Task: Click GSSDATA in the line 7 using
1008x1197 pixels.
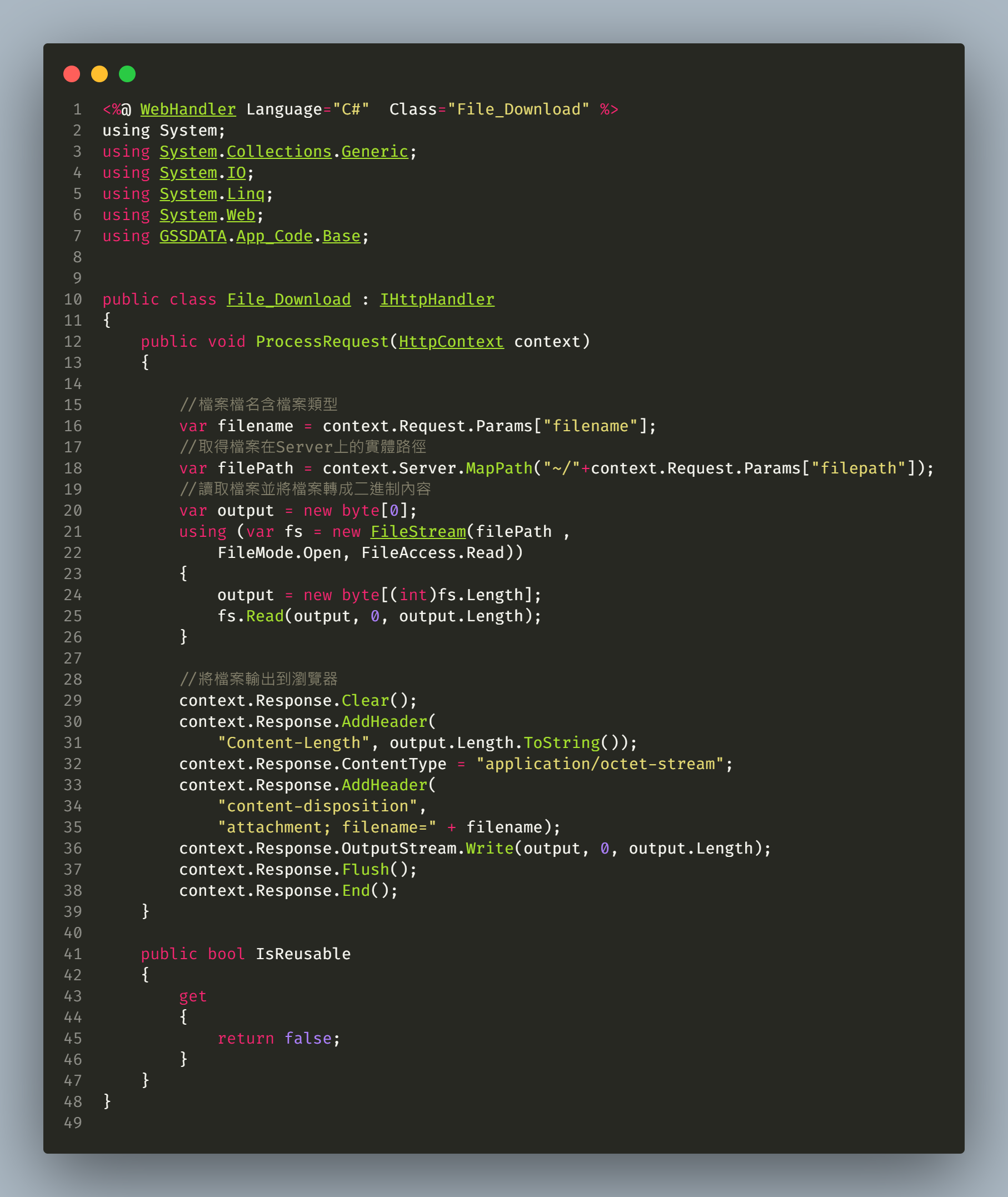Action: 193,236
